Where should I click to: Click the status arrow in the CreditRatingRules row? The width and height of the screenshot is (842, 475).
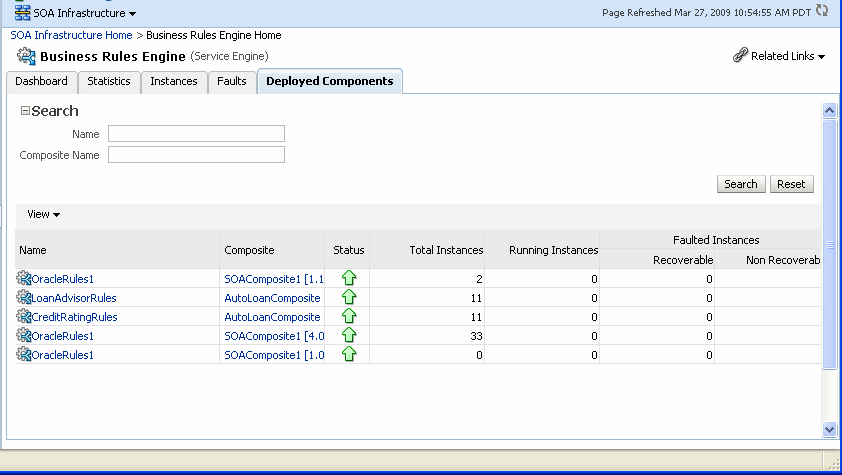click(x=349, y=316)
